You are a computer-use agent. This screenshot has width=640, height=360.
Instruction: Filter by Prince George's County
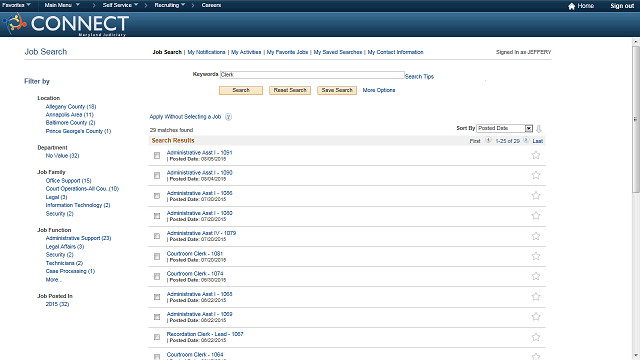point(78,131)
